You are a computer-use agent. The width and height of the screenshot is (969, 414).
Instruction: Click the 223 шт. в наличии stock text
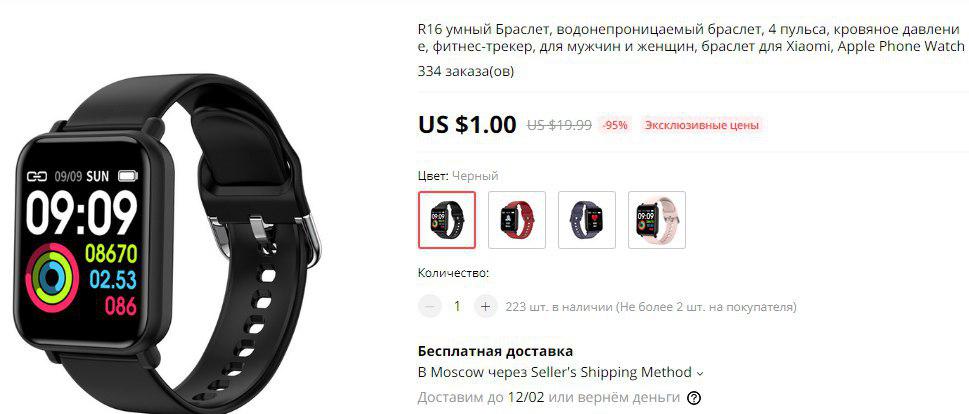(x=651, y=306)
